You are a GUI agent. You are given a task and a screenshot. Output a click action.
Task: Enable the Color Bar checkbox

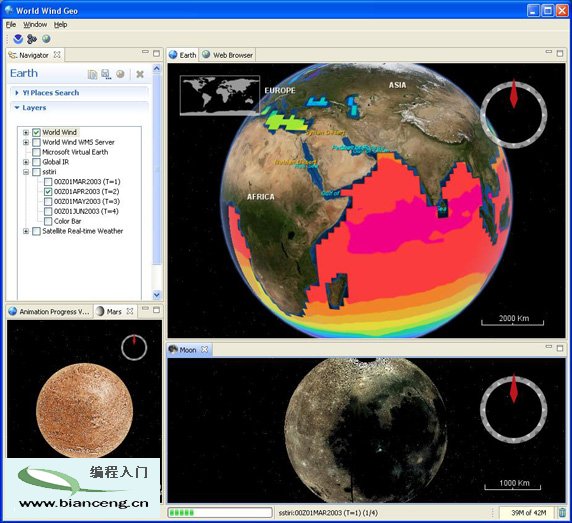pyautogui.click(x=48, y=221)
